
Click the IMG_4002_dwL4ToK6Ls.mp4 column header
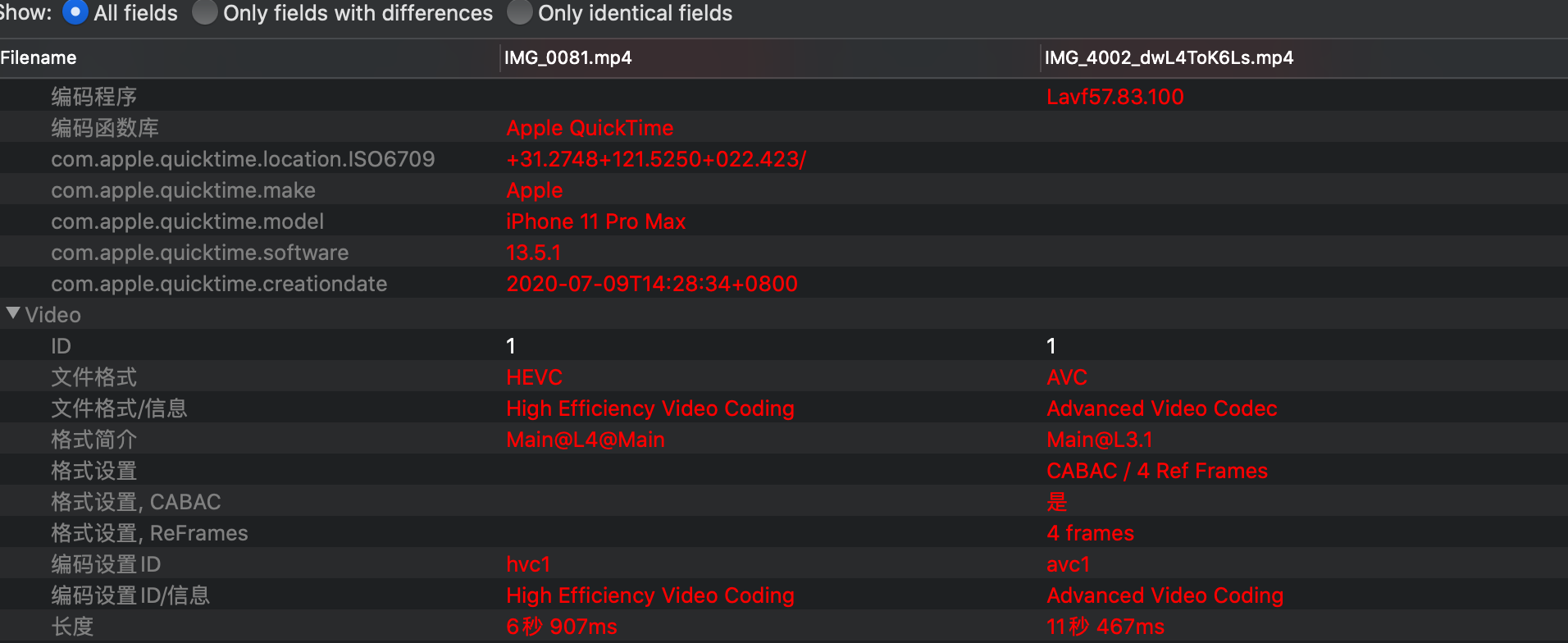point(1169,57)
